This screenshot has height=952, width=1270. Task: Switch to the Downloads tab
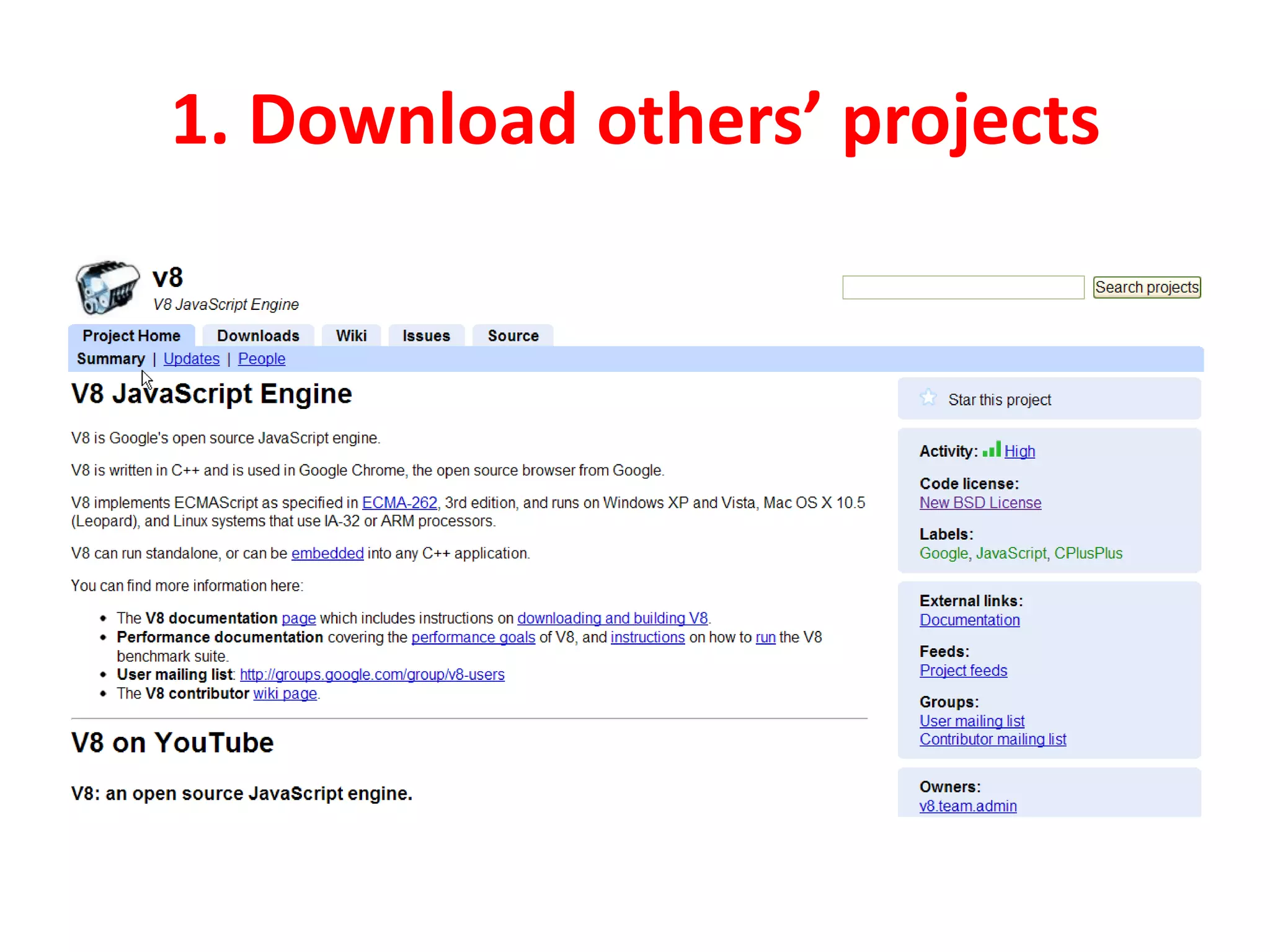[x=258, y=335]
